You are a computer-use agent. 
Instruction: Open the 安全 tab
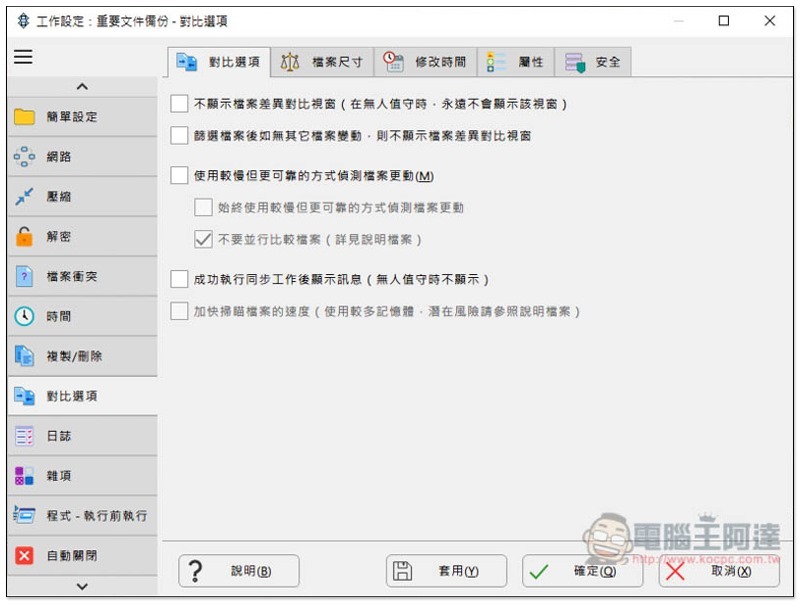coord(593,62)
